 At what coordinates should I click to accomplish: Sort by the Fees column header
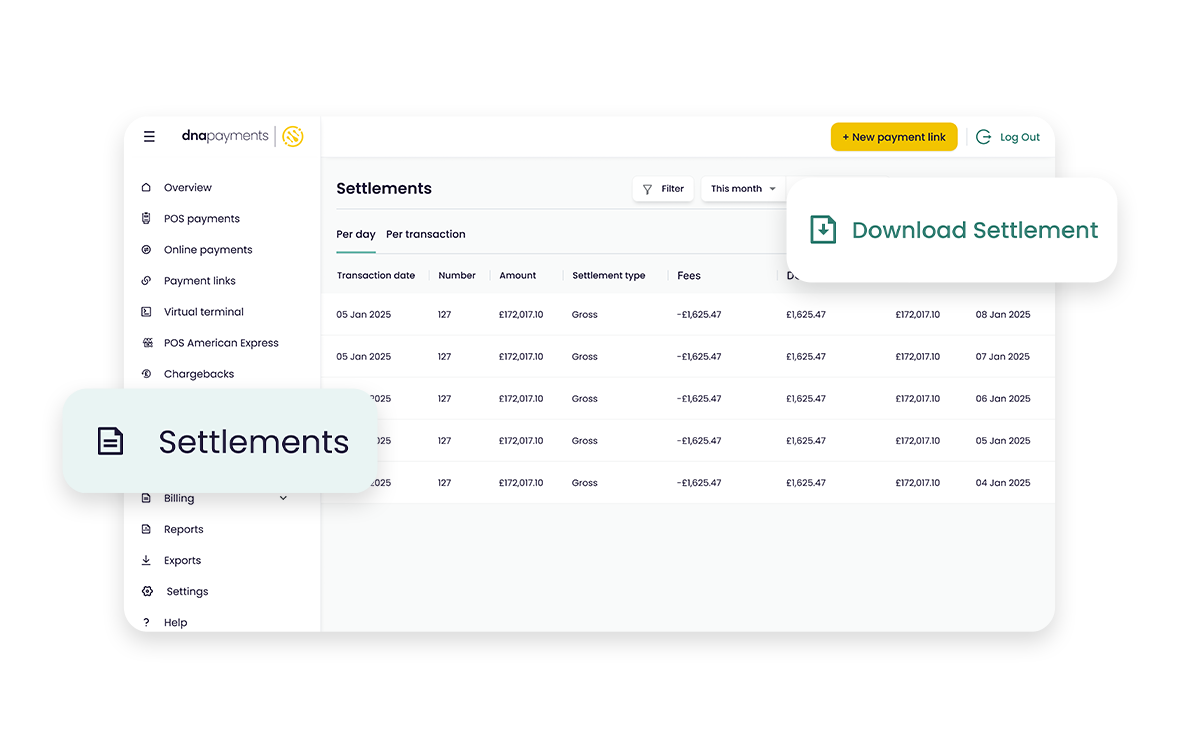pos(689,276)
